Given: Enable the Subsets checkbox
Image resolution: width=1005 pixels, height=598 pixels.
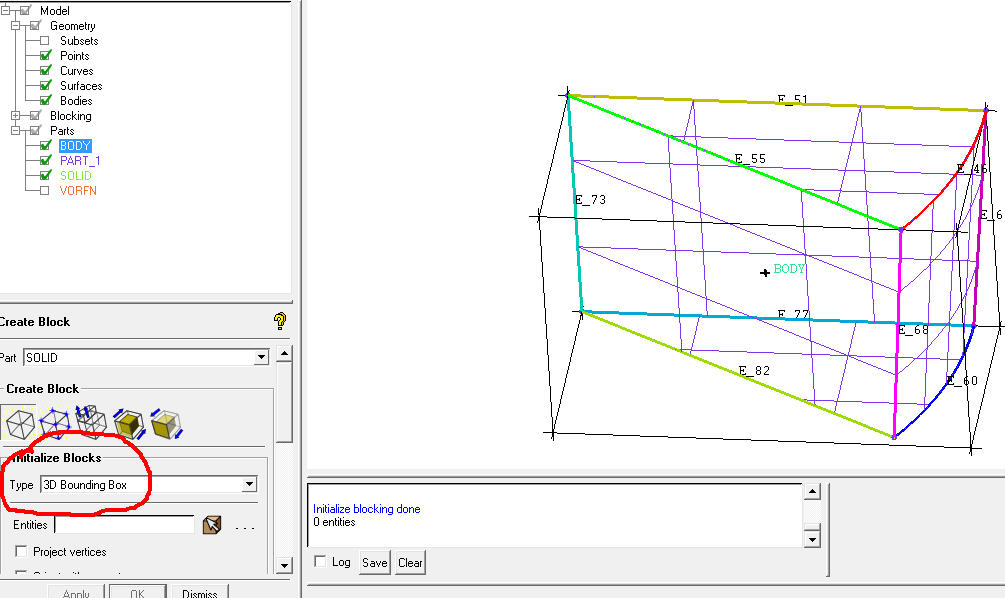Looking at the screenshot, I should 44,40.
